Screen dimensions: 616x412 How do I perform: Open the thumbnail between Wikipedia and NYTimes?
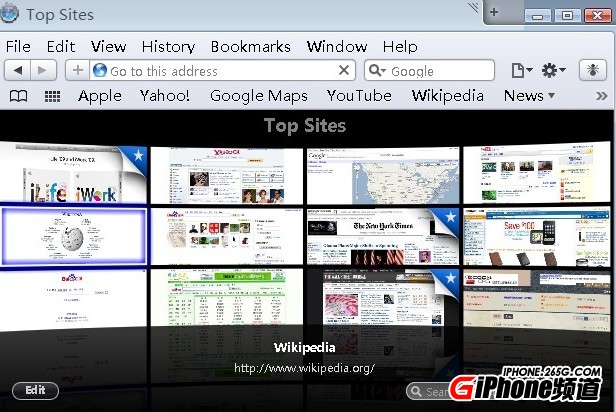click(227, 237)
